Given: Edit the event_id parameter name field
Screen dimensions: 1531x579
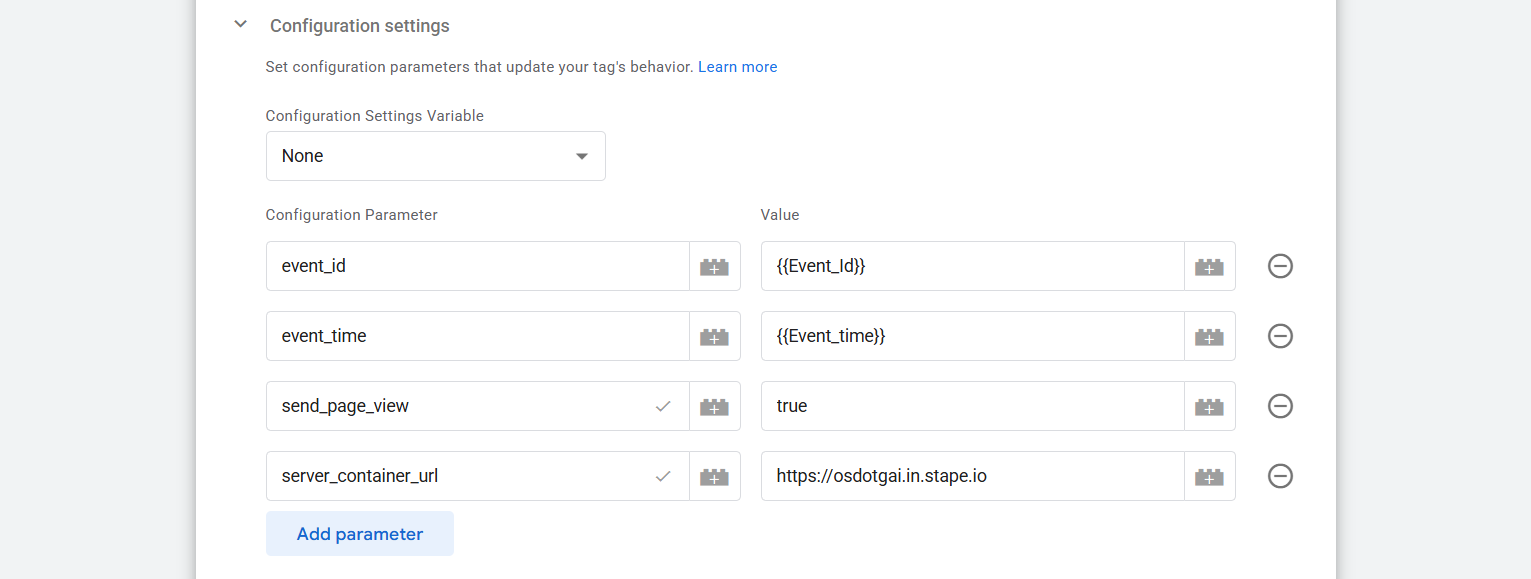Looking at the screenshot, I should [x=476, y=266].
